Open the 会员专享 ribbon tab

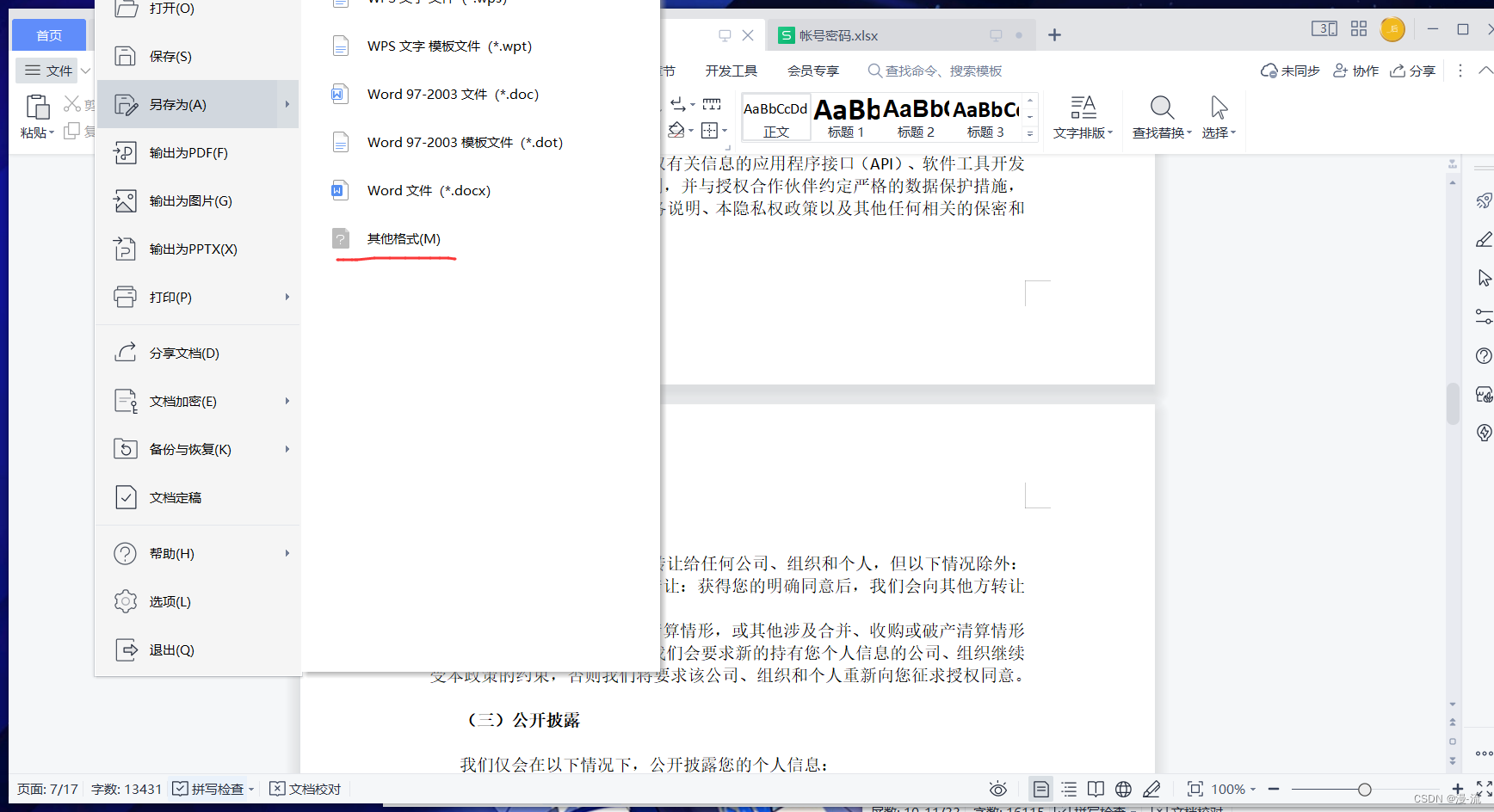(x=813, y=71)
